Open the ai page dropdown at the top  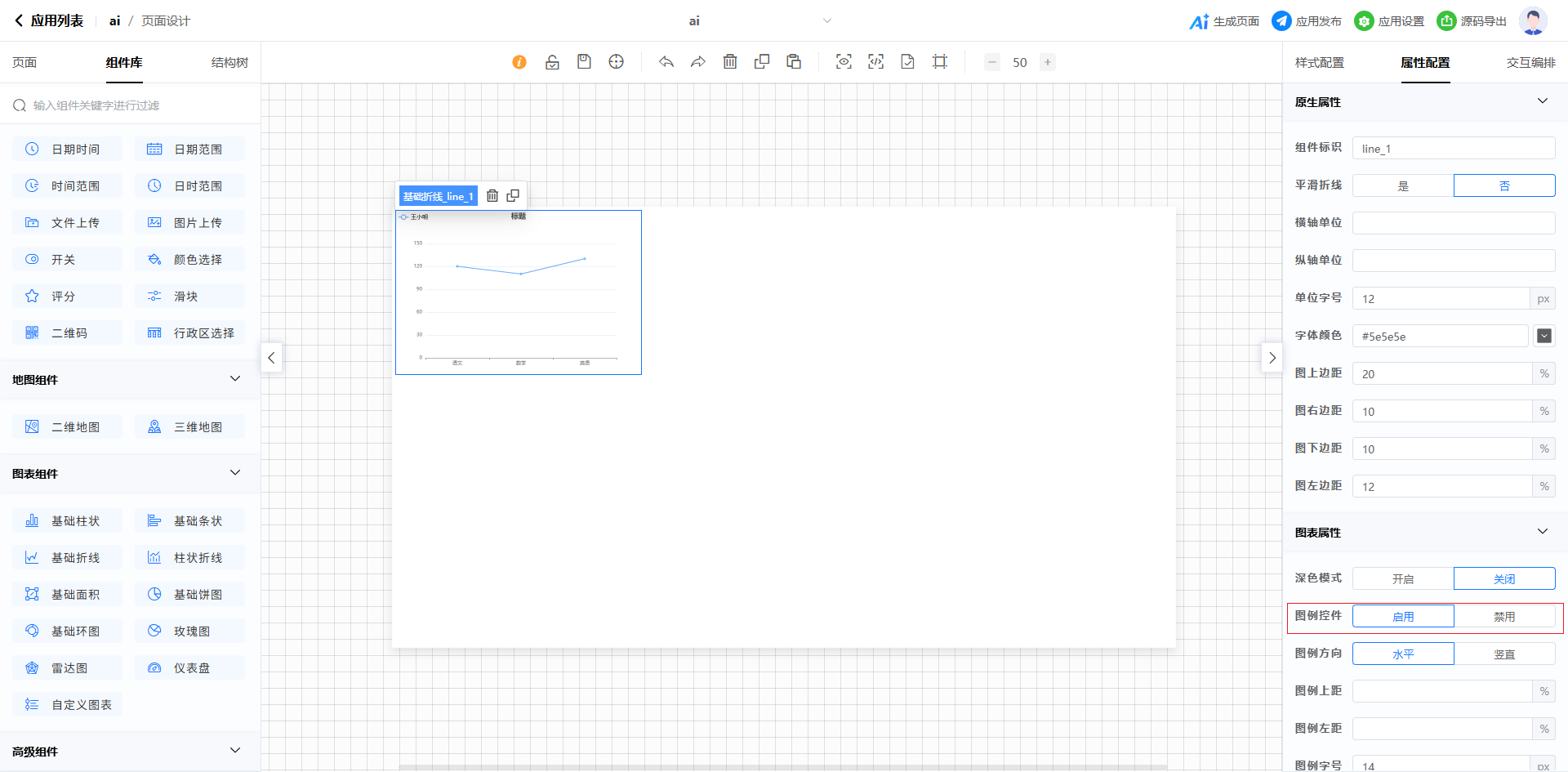tap(826, 21)
